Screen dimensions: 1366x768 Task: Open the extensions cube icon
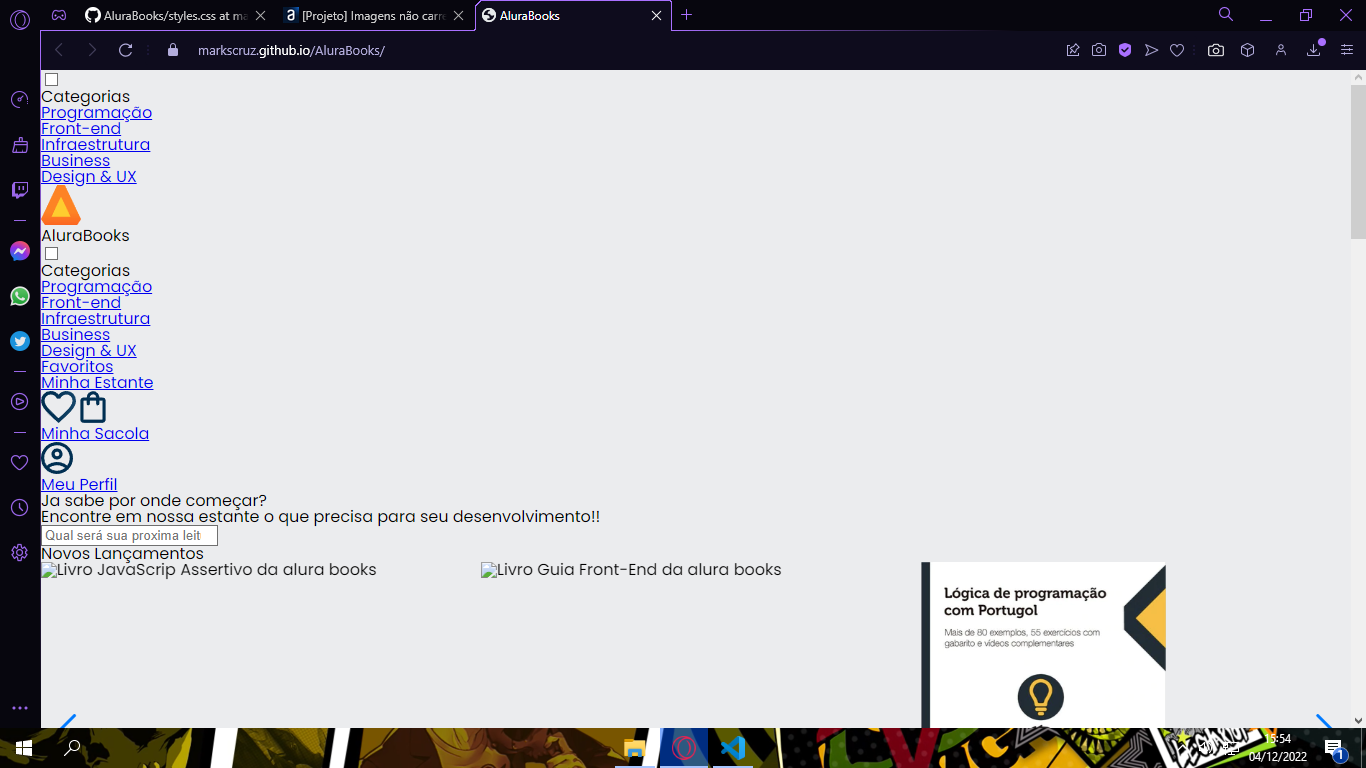(1247, 50)
